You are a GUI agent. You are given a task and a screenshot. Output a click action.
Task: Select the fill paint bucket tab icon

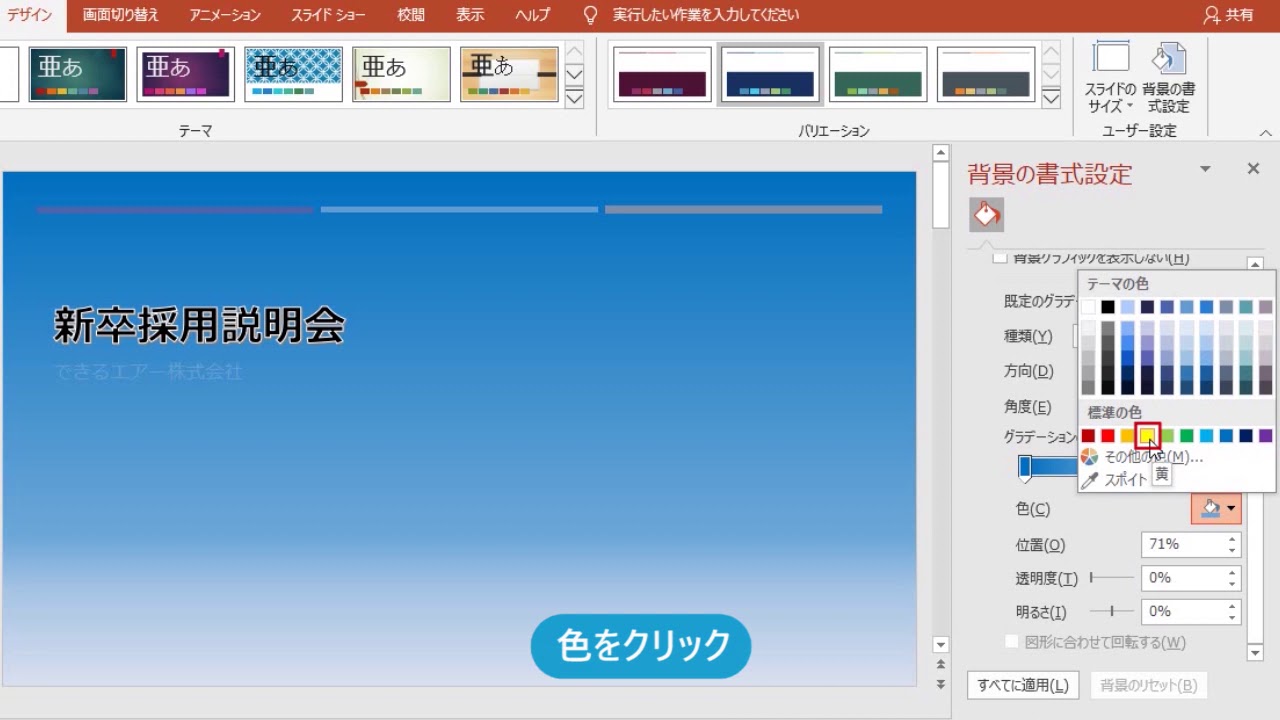click(x=986, y=215)
